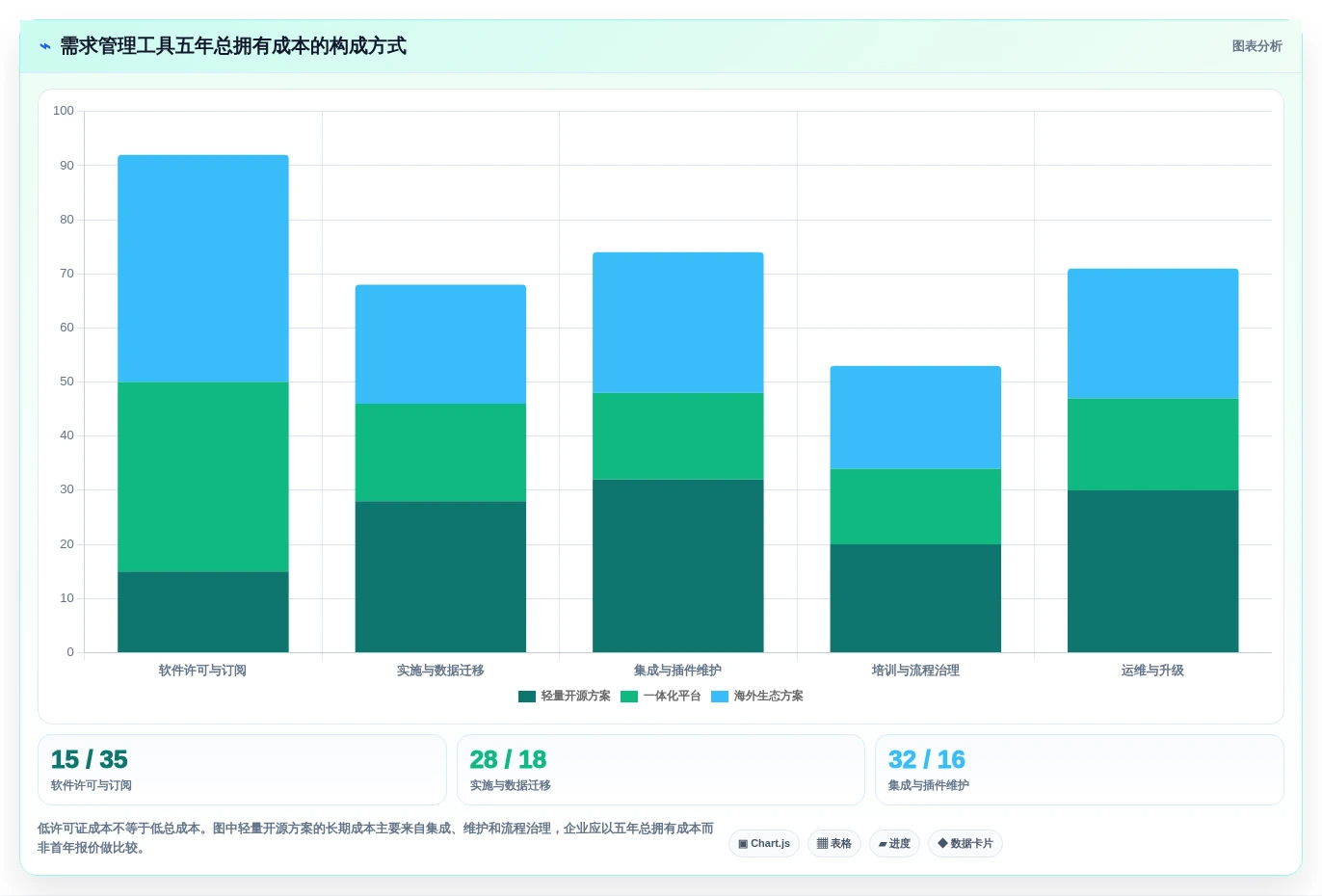Click the 运维与升级 x-axis label
The height and width of the screenshot is (896, 1322).
[1152, 671]
